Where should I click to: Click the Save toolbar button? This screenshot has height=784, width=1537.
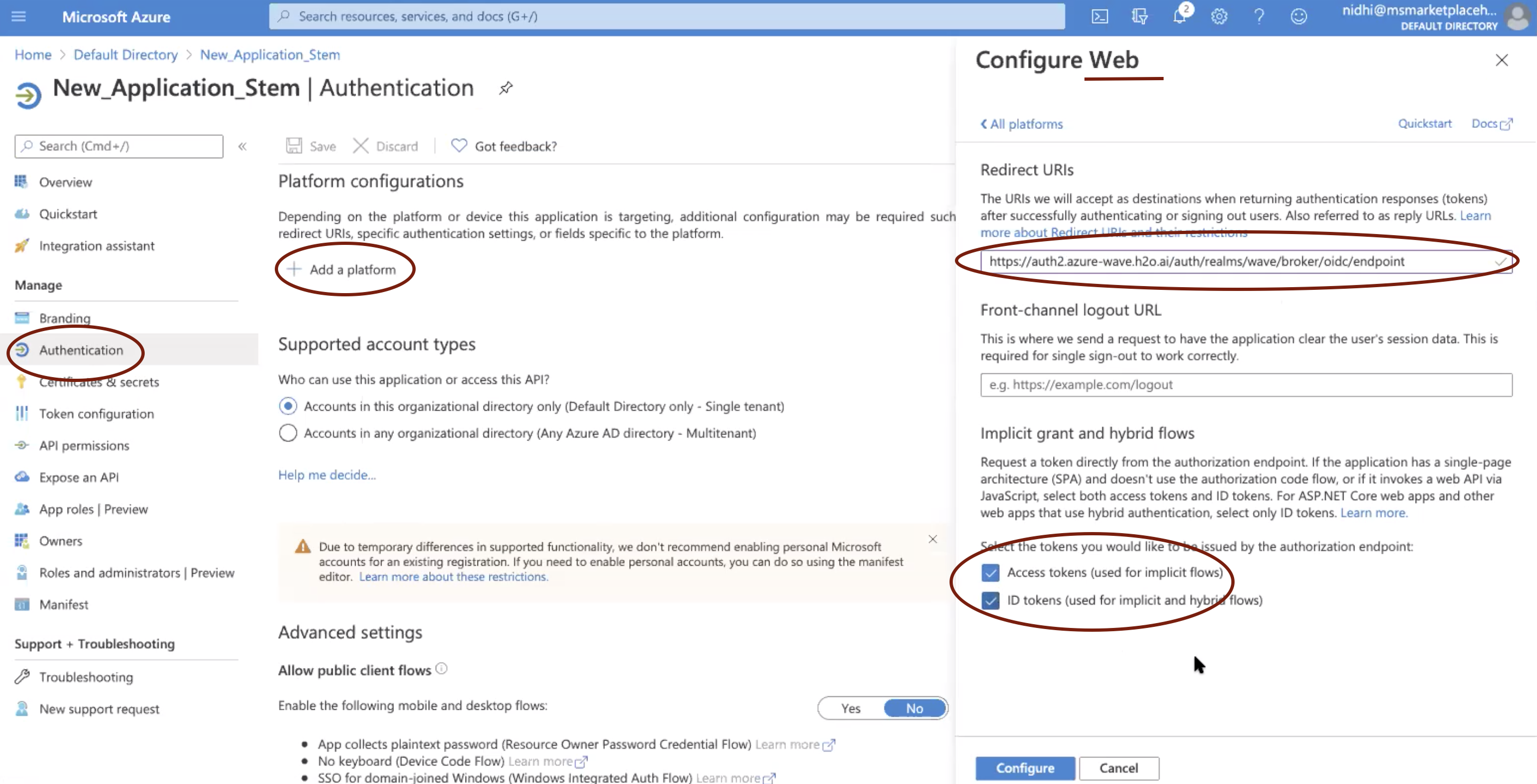tap(311, 146)
